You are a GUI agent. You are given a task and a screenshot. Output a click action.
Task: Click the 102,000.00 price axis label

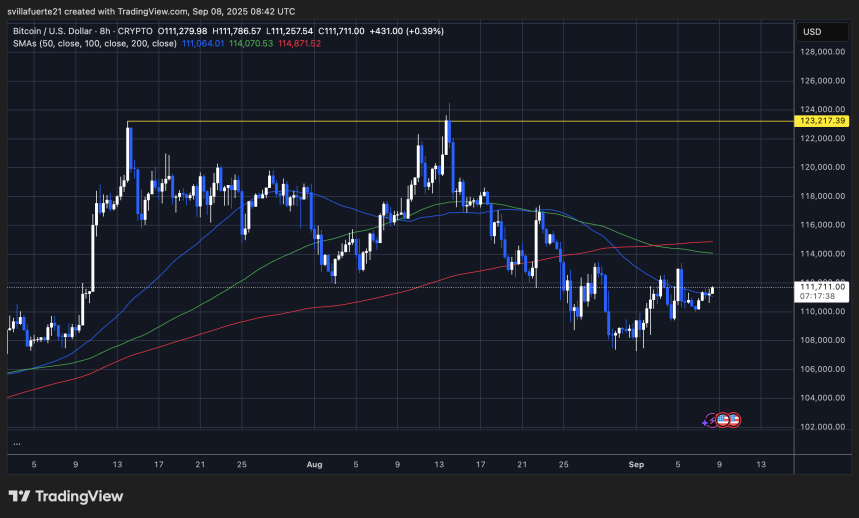(824, 427)
